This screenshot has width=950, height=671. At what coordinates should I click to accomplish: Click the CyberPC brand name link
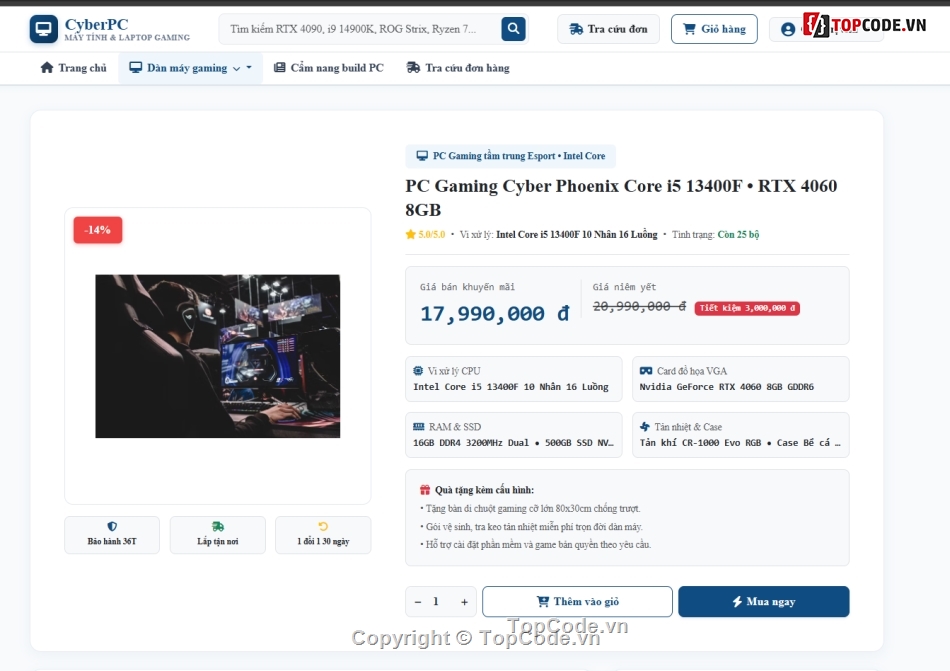tap(96, 24)
